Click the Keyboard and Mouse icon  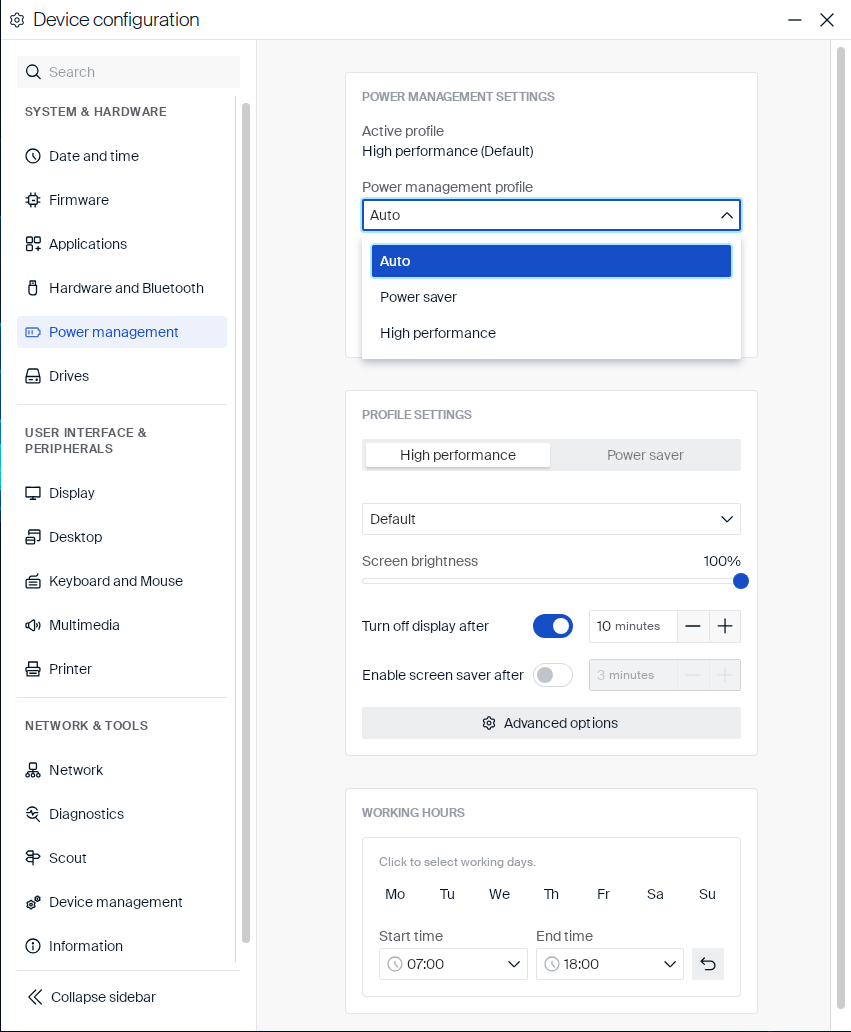tap(33, 581)
